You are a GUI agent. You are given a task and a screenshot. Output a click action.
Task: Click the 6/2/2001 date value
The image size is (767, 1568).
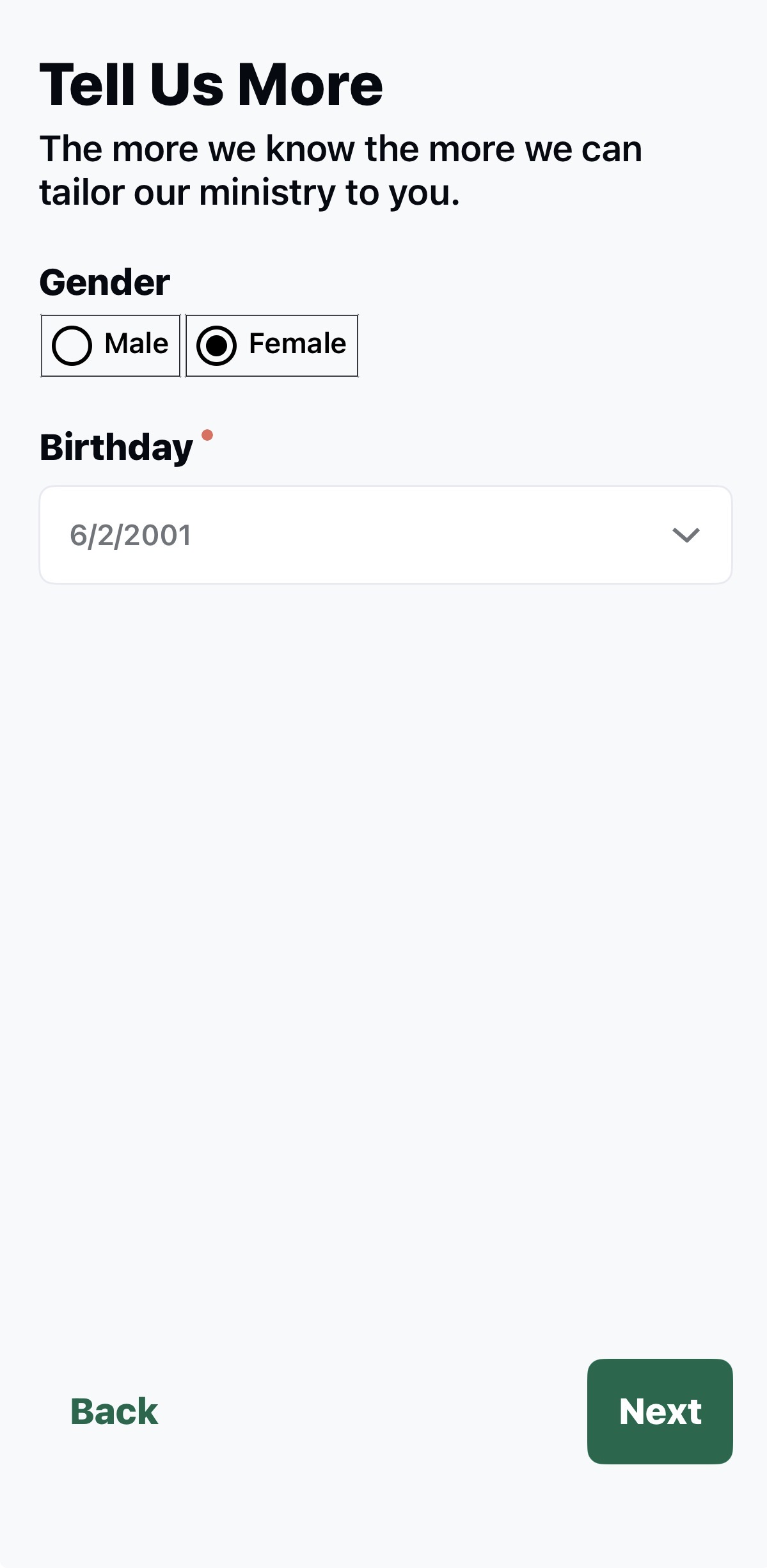pos(130,535)
